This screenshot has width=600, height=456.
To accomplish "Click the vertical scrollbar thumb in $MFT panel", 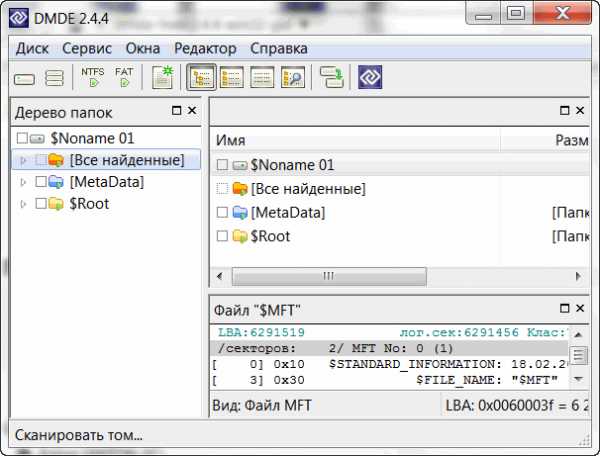I will 578,356.
